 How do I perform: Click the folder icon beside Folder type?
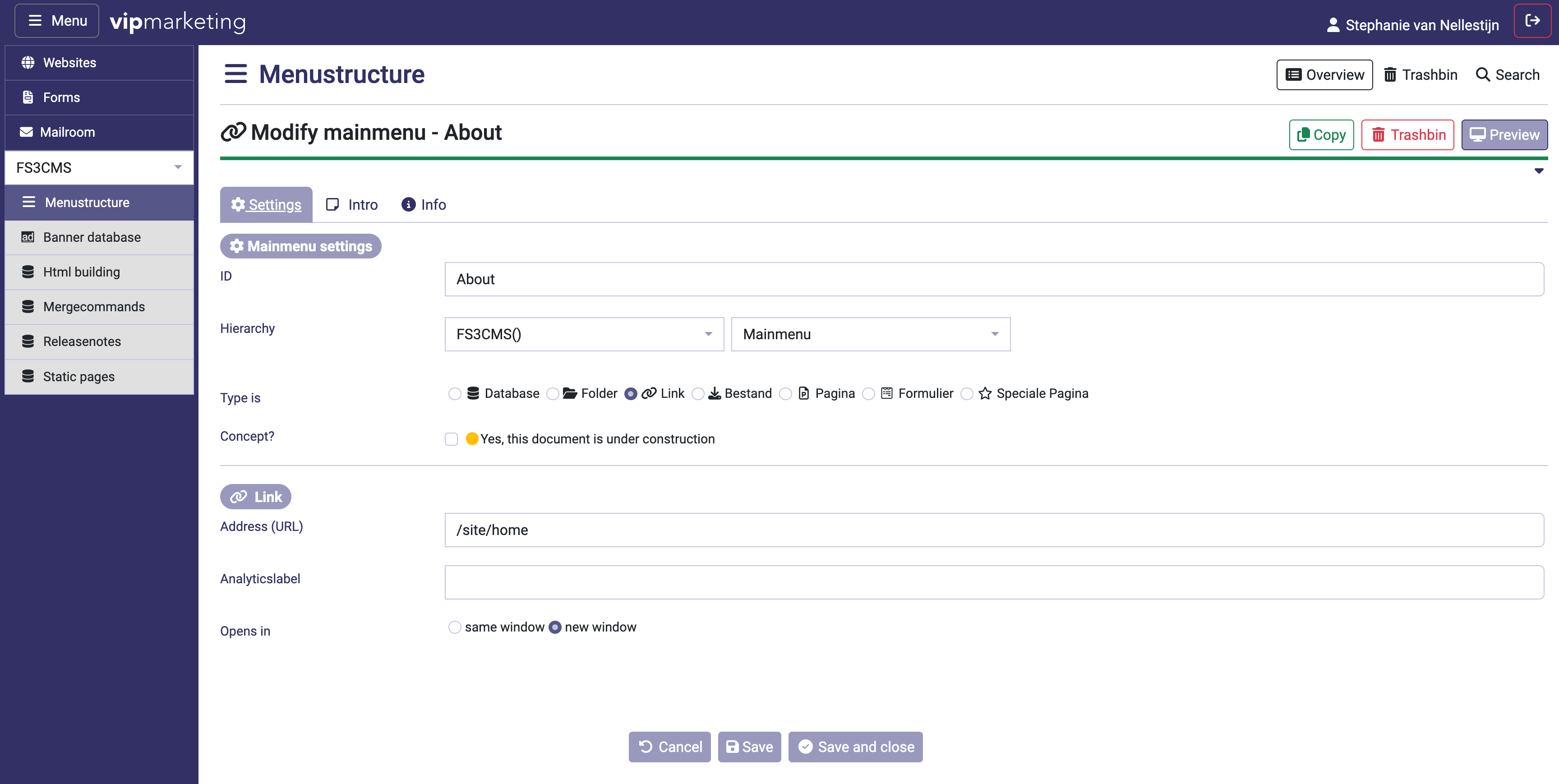pyautogui.click(x=569, y=393)
